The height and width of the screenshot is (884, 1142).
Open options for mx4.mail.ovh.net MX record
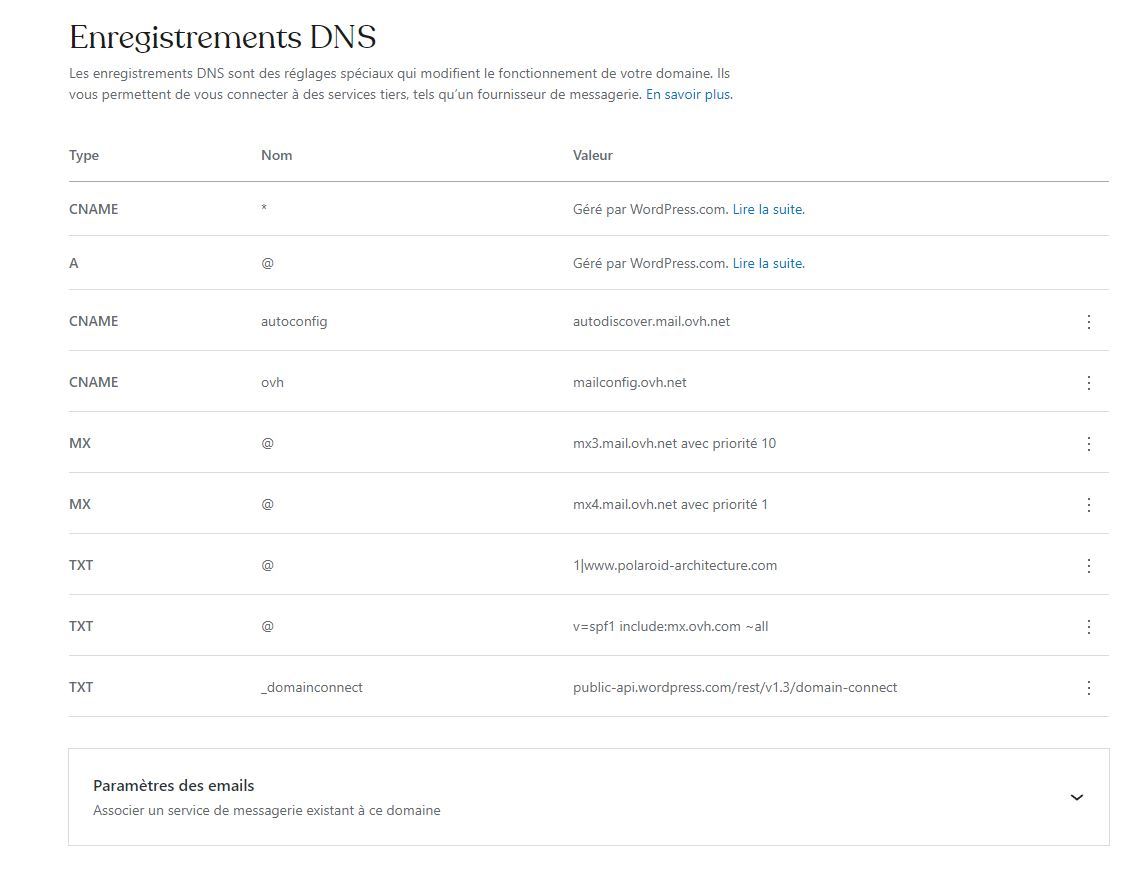[1089, 505]
